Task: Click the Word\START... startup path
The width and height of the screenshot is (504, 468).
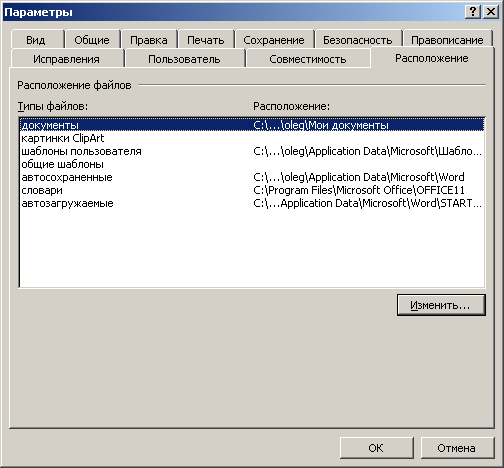Action: coord(367,203)
